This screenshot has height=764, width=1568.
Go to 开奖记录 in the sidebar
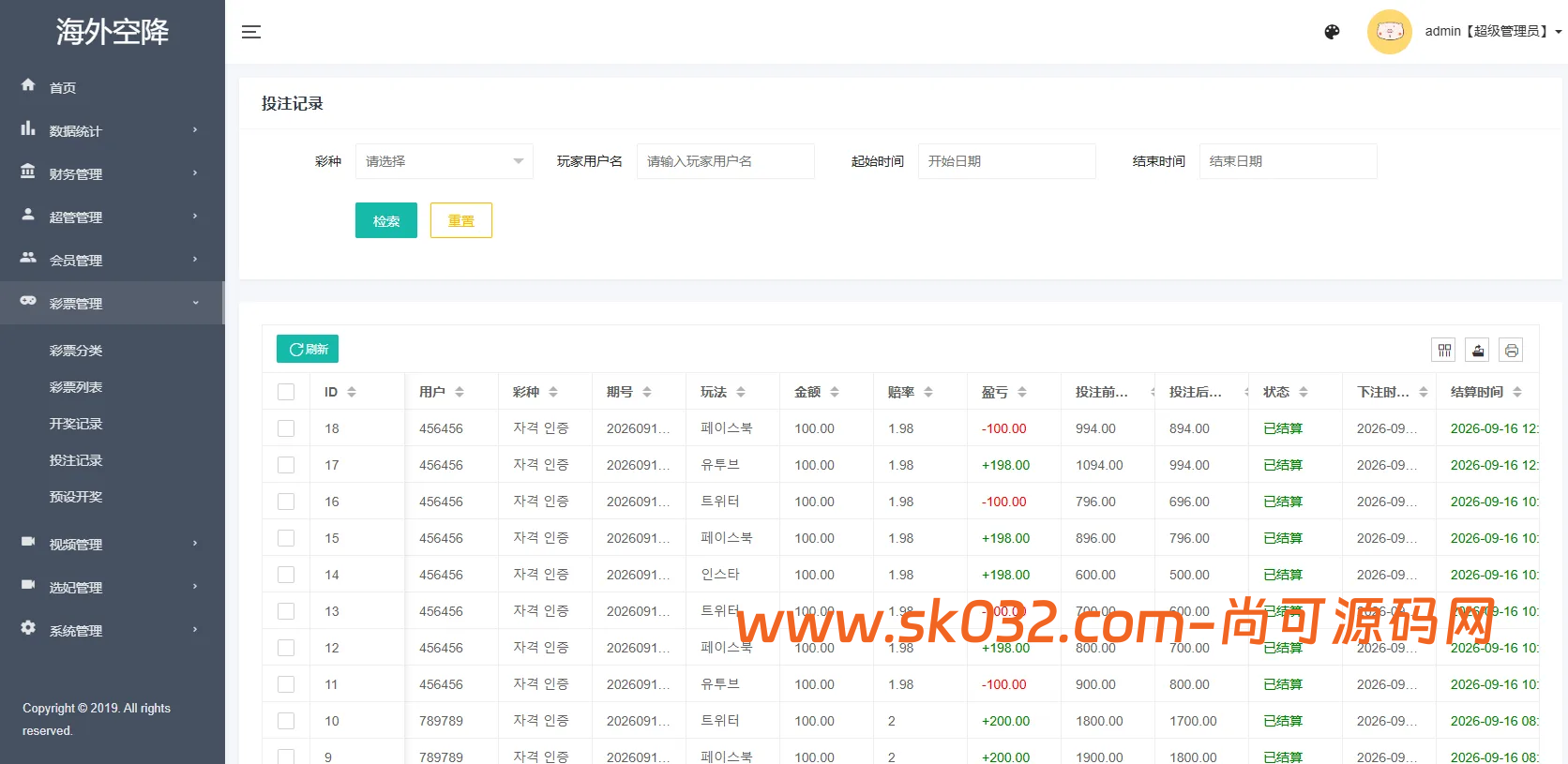76,424
